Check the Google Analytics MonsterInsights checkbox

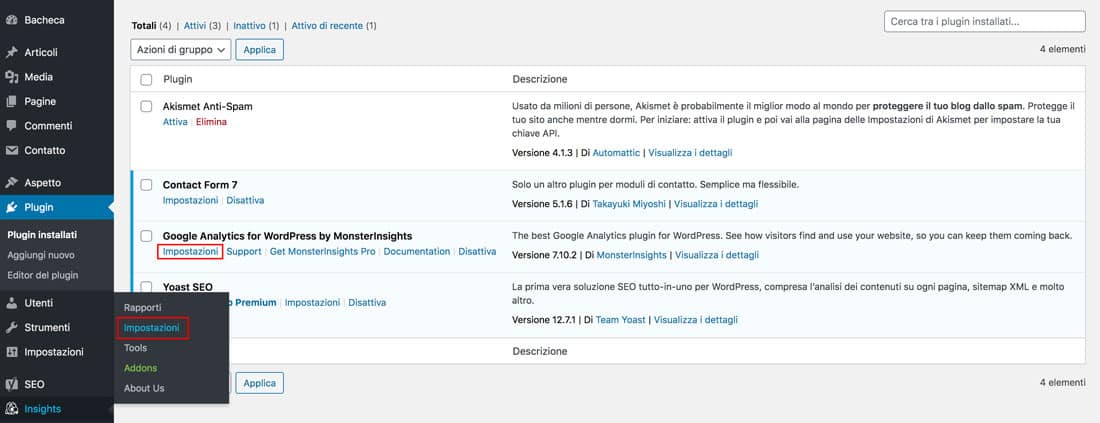pyautogui.click(x=146, y=236)
